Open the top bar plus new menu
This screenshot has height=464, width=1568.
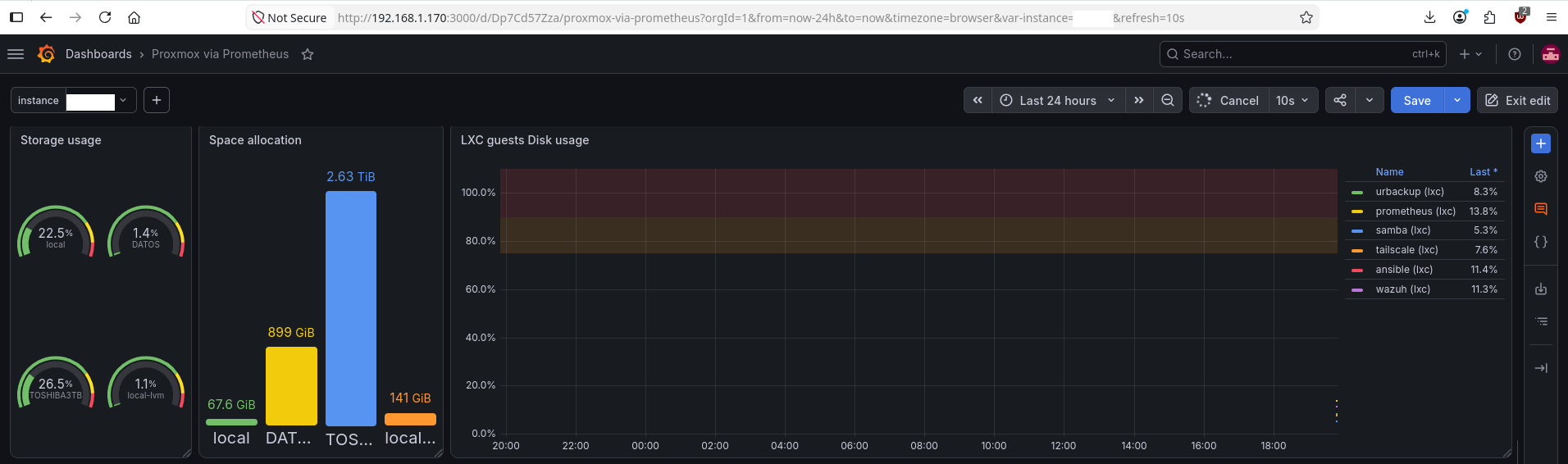pos(1470,54)
